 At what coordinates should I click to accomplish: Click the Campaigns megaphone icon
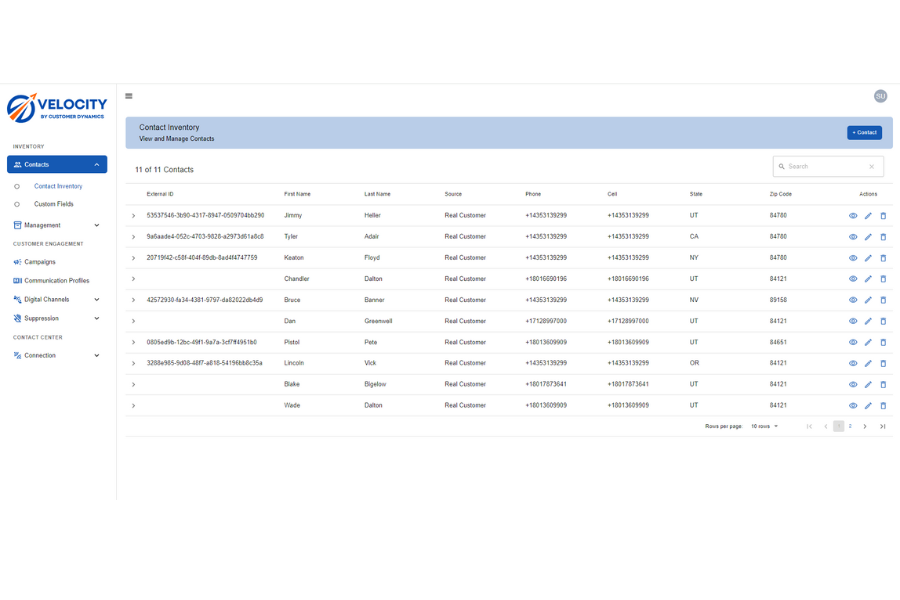click(x=17, y=262)
